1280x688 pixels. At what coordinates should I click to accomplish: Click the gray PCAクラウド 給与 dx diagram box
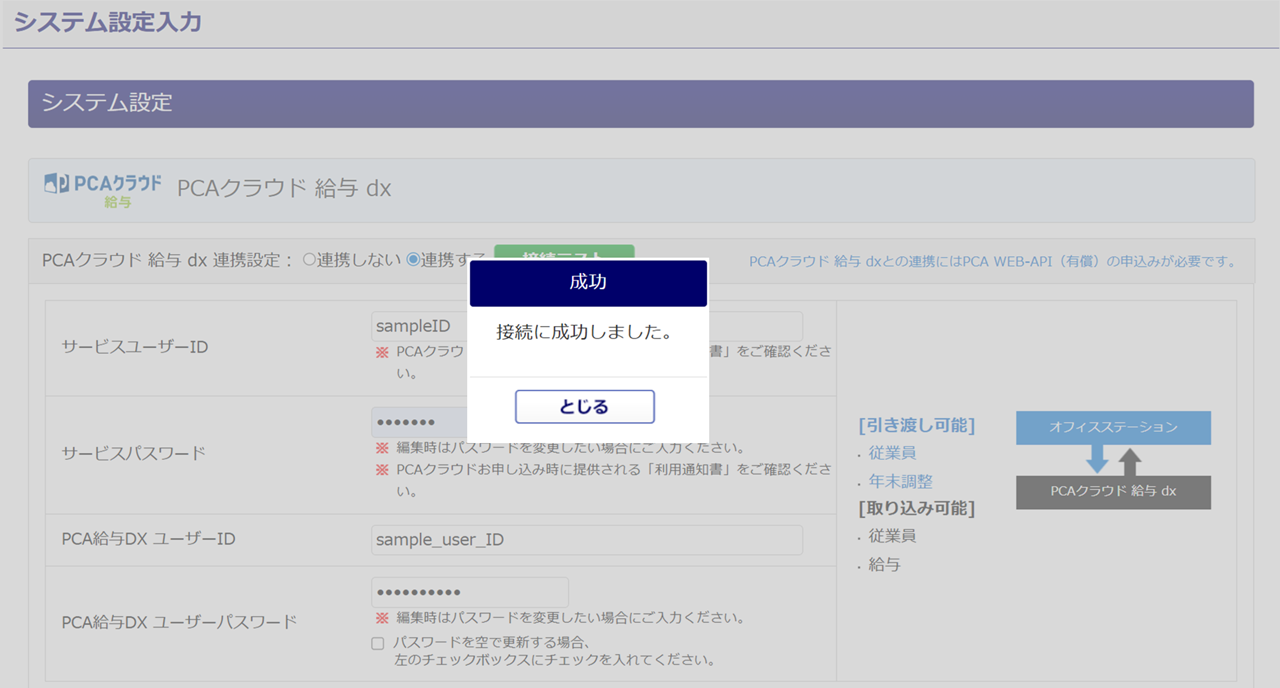(1113, 492)
